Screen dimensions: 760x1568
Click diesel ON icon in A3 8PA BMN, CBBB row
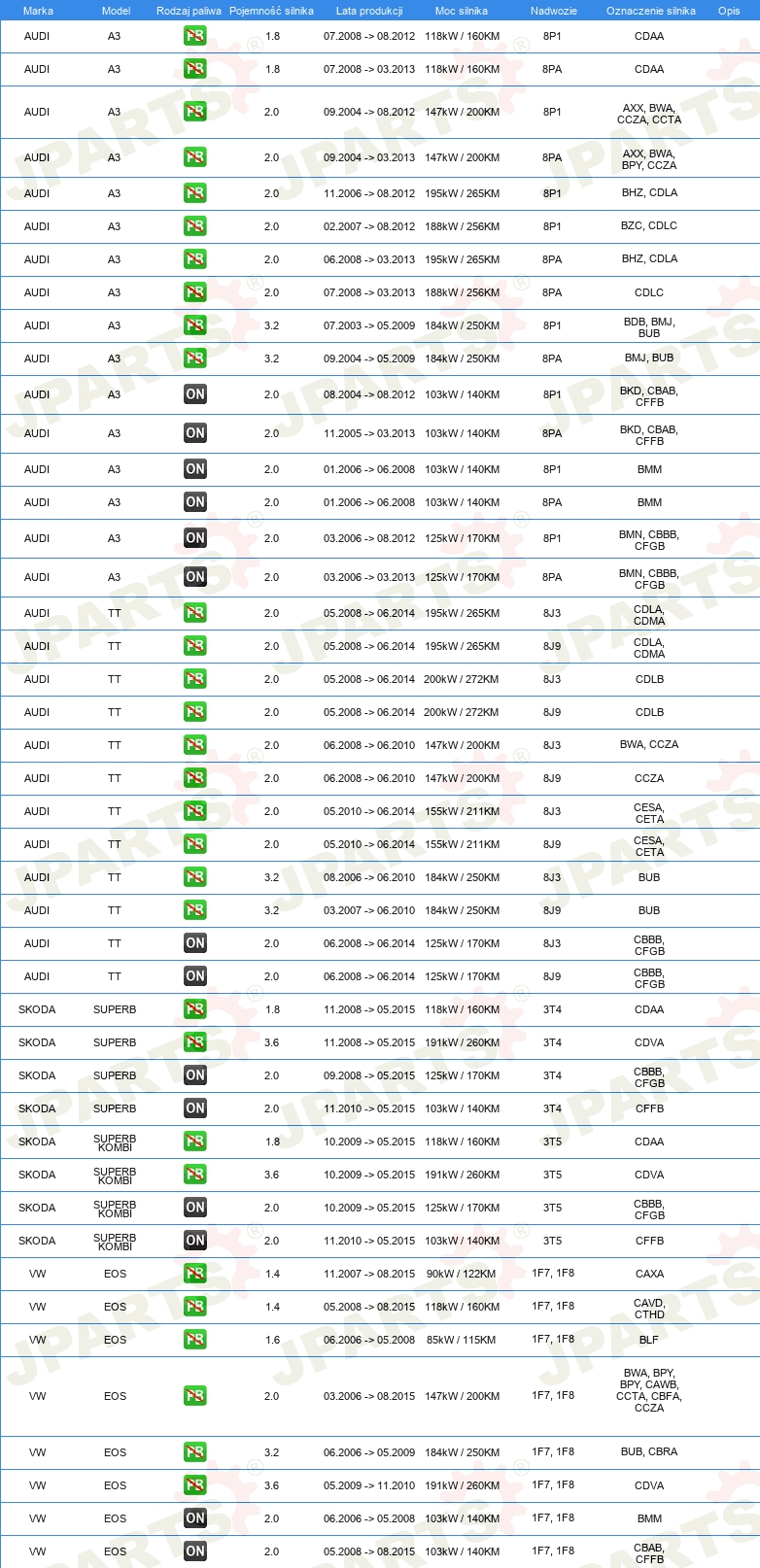tap(195, 577)
